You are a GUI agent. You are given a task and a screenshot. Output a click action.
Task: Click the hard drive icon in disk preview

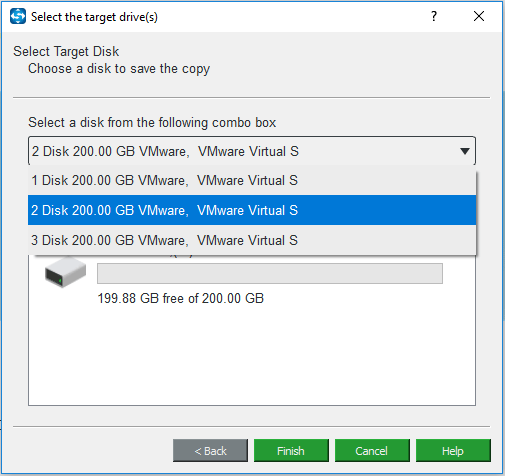point(65,273)
